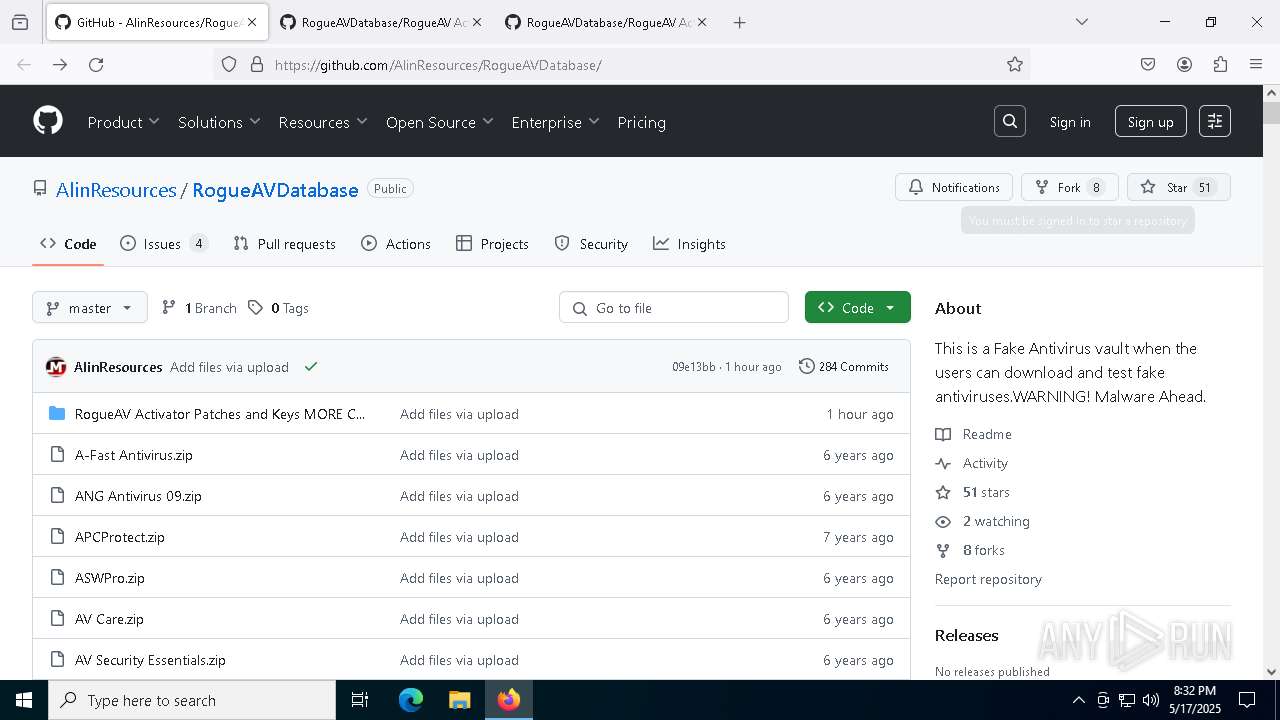Open the A-Fast Antivirus.zip file
Screen dimensions: 1280x720
coord(134,455)
